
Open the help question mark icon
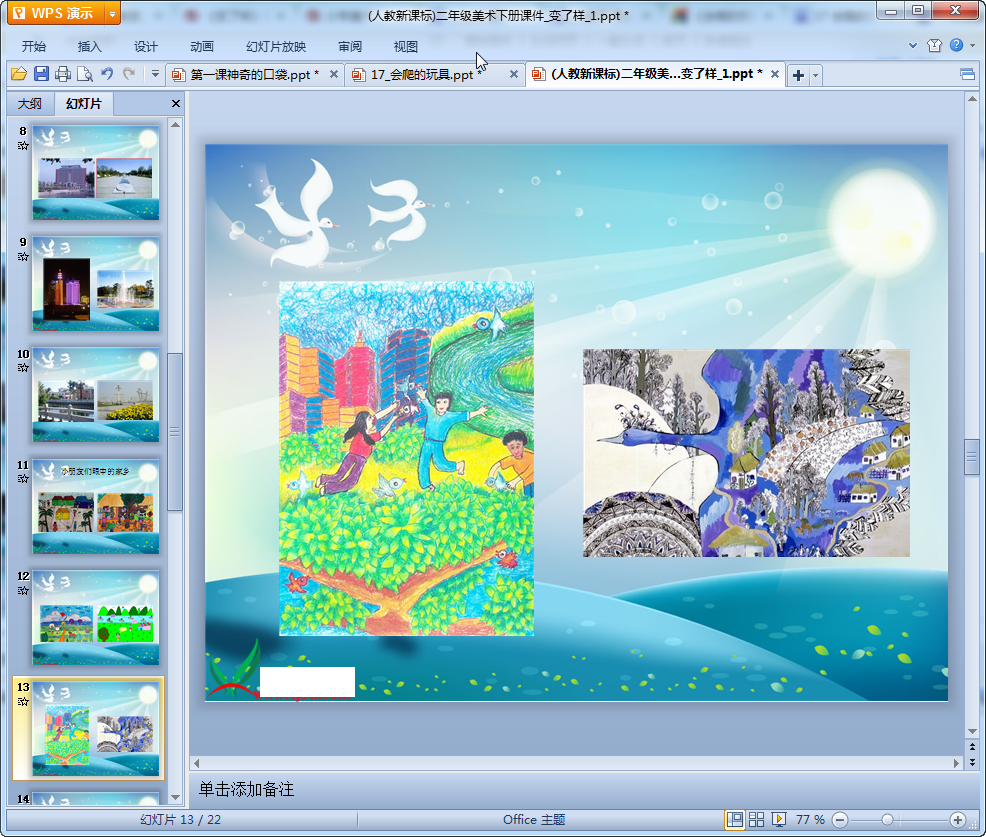pyautogui.click(x=956, y=45)
